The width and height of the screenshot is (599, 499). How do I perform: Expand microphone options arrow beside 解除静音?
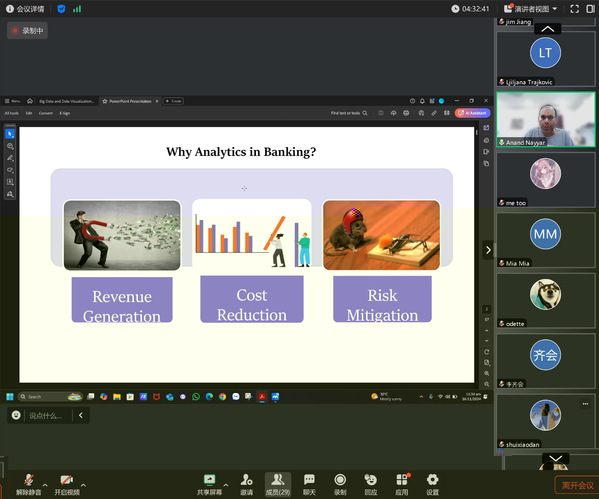(45, 485)
